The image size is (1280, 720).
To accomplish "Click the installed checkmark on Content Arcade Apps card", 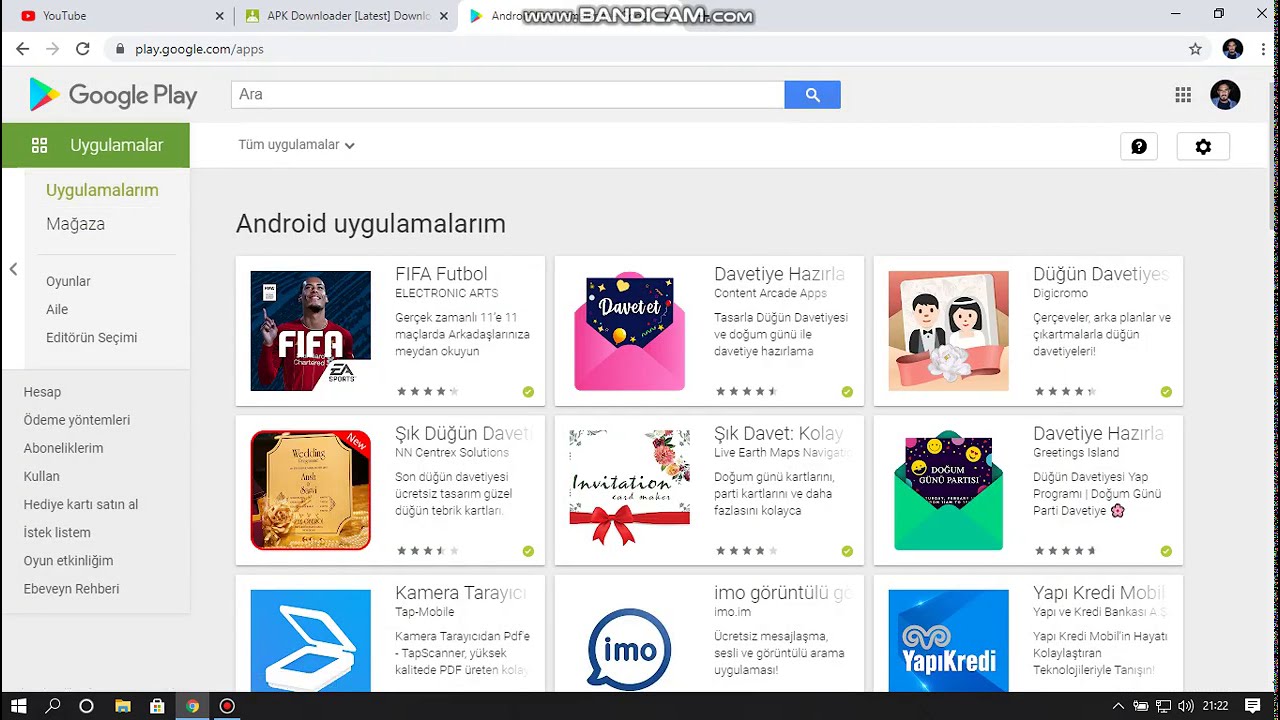I will coord(847,392).
